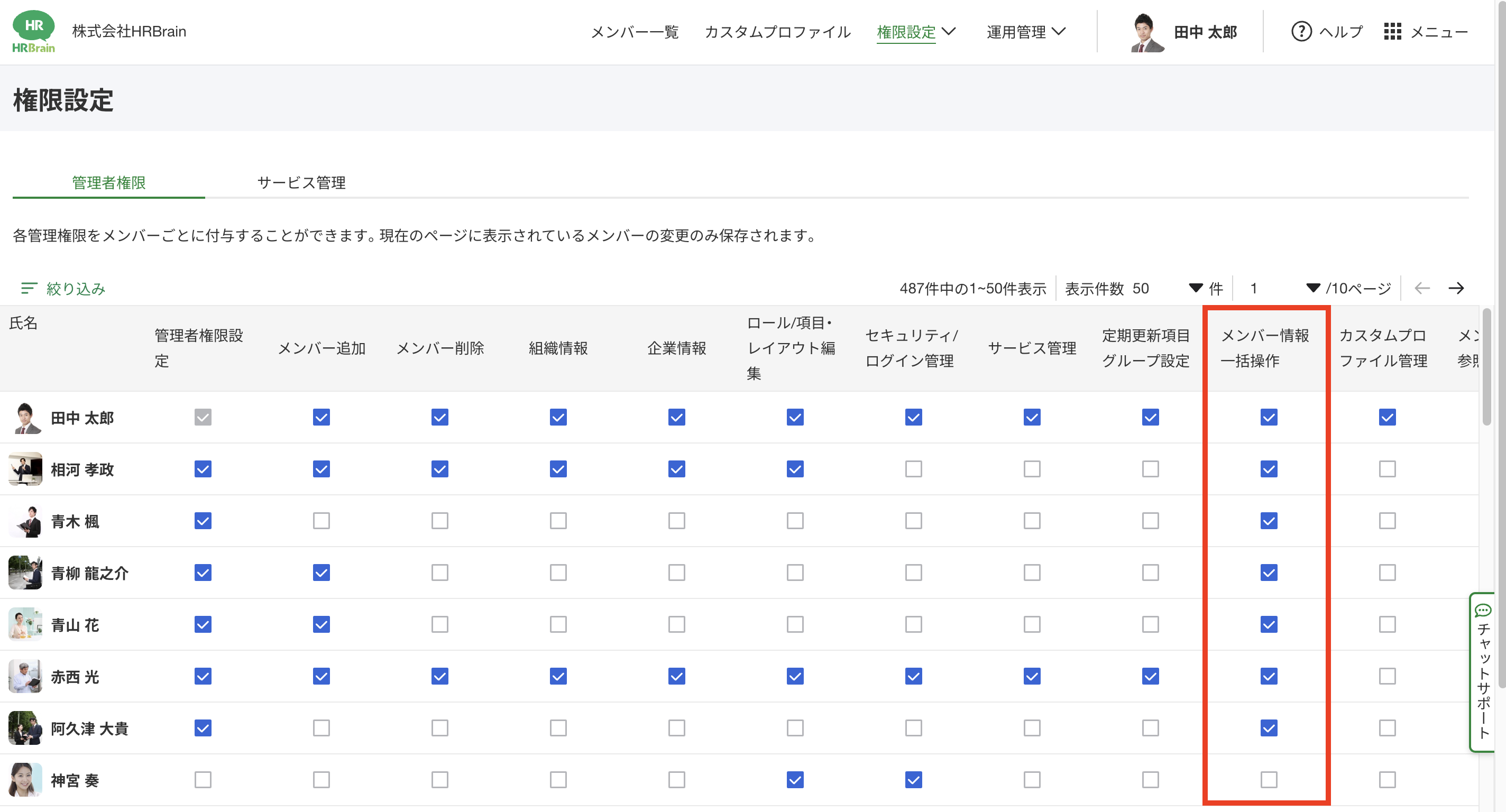
Task: Click 田中 太郎's avatar in header
Action: (x=1146, y=32)
